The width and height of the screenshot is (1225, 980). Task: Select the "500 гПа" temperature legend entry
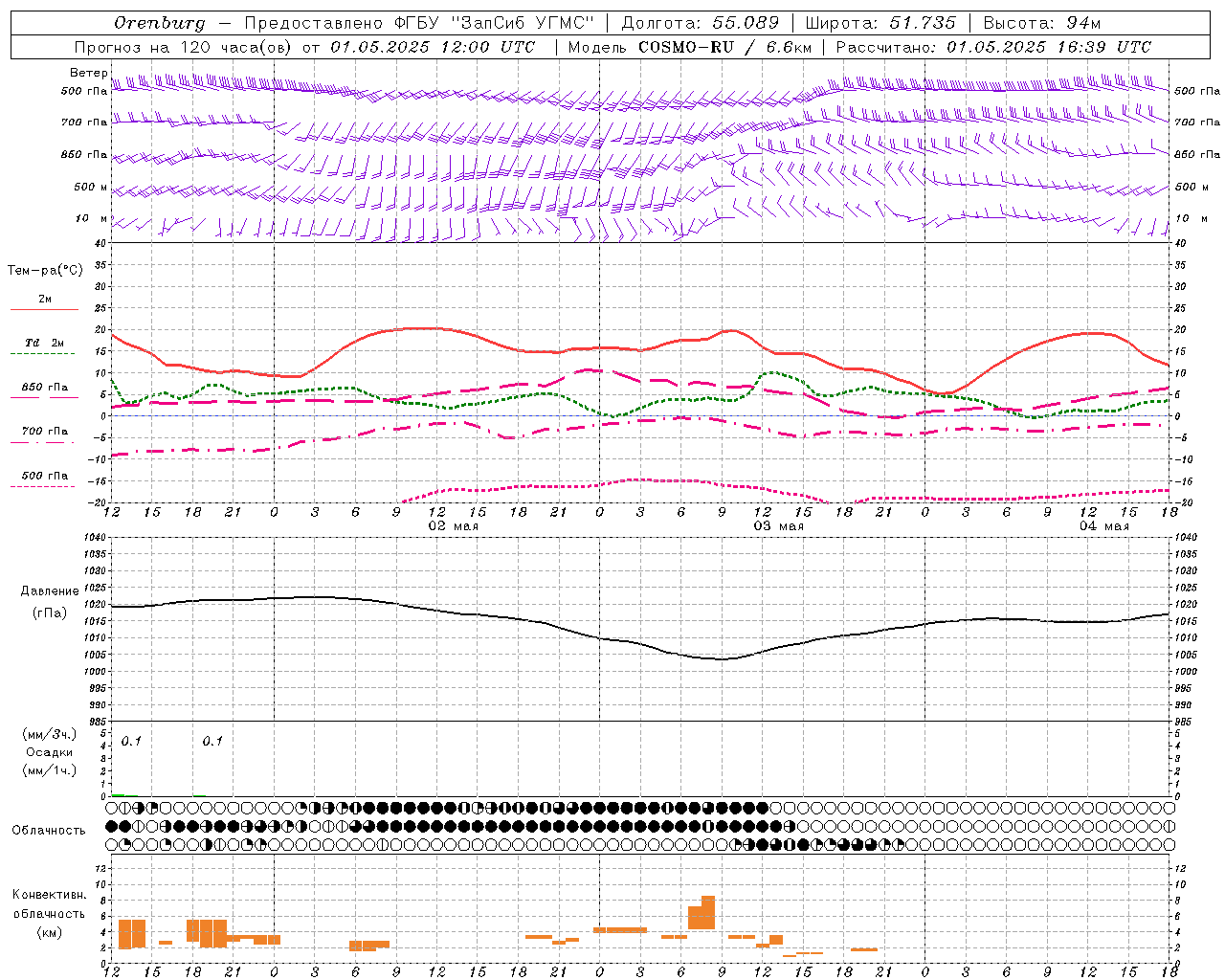[x=45, y=475]
